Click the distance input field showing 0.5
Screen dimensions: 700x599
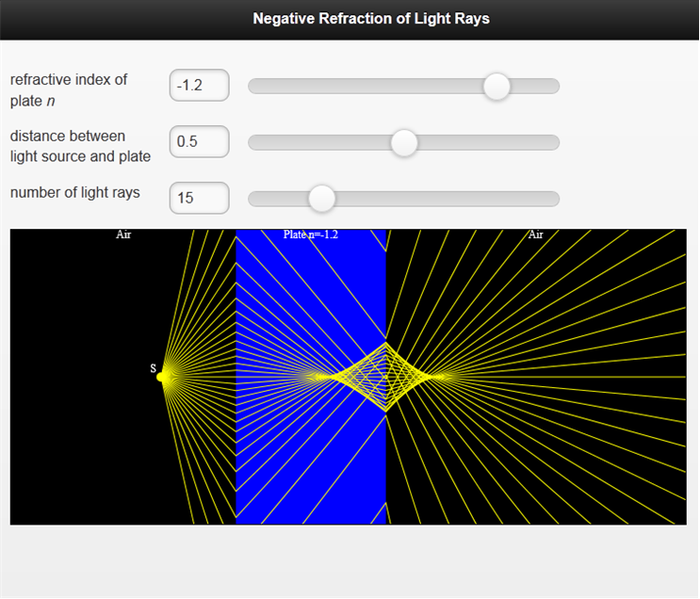coord(199,142)
